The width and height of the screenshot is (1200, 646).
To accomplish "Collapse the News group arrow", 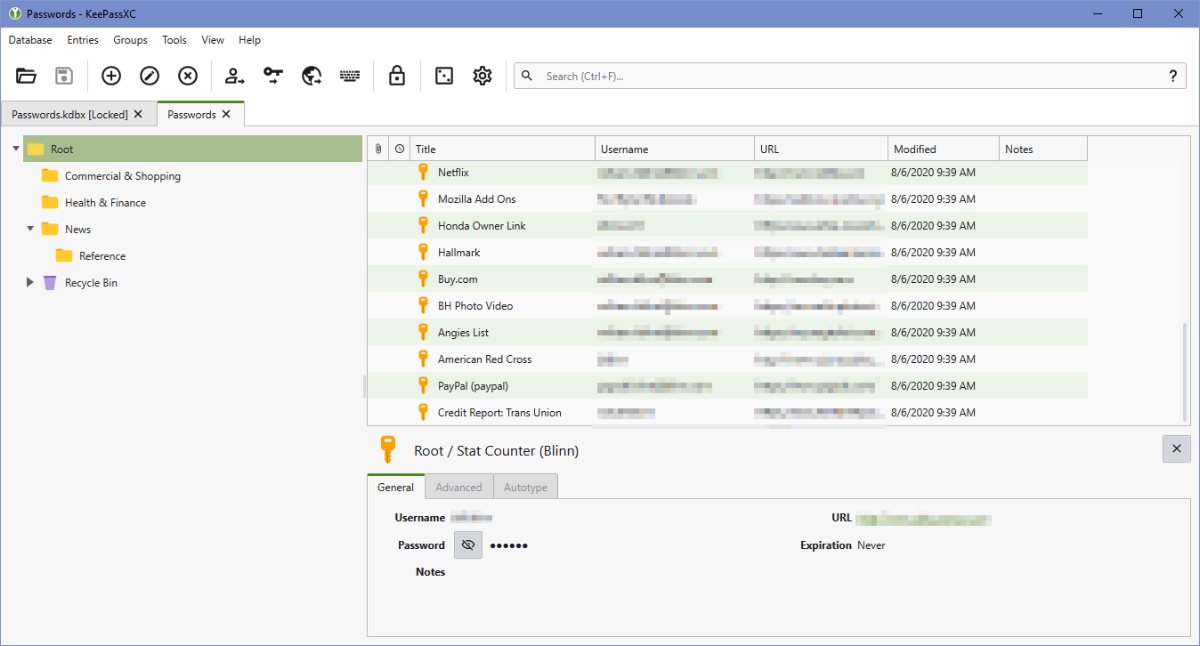I will click(30, 229).
